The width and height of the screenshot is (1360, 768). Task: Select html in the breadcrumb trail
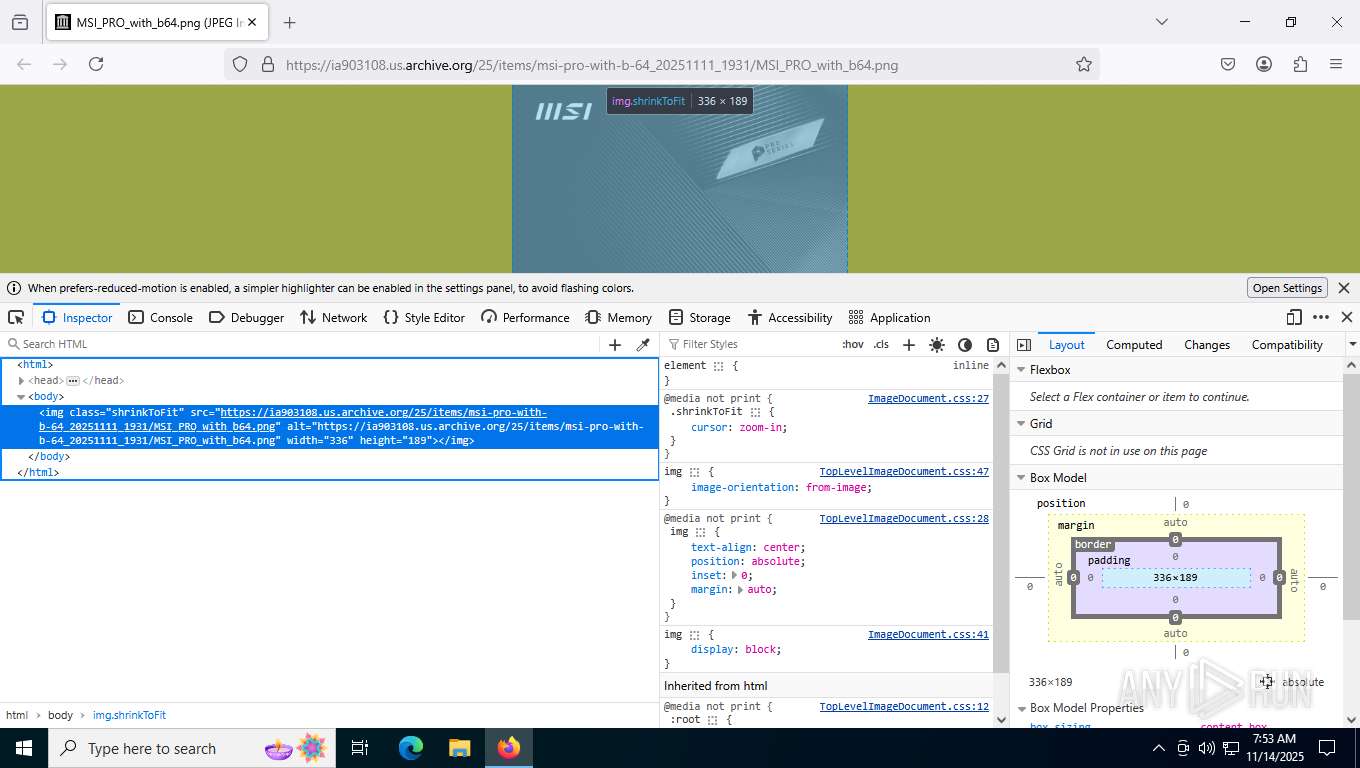coord(17,715)
